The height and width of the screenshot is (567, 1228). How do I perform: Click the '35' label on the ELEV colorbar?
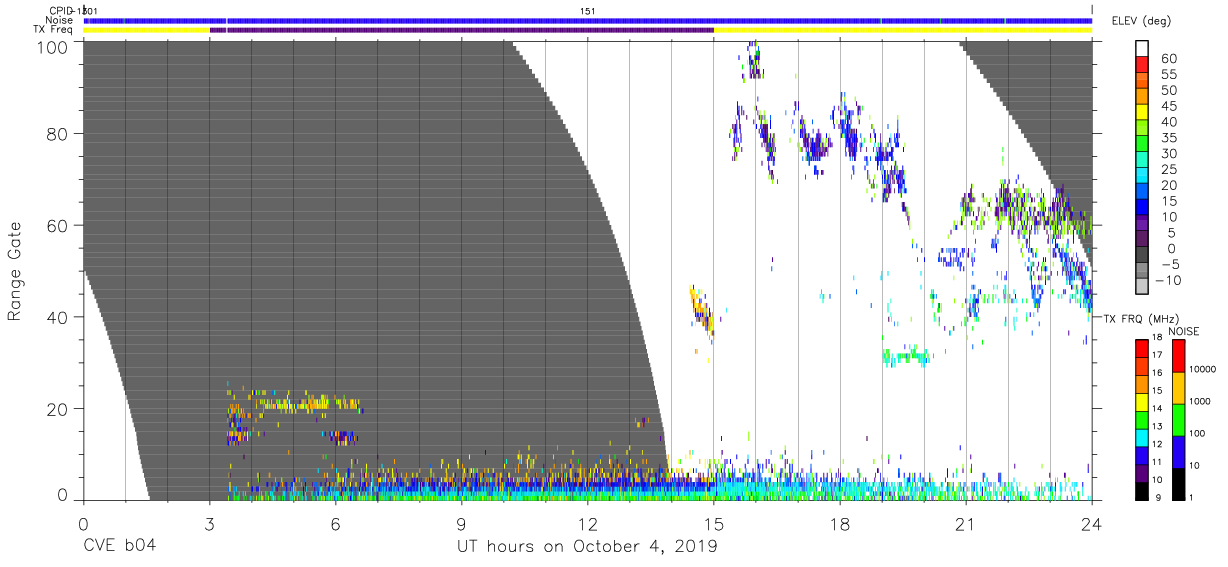pos(1168,137)
